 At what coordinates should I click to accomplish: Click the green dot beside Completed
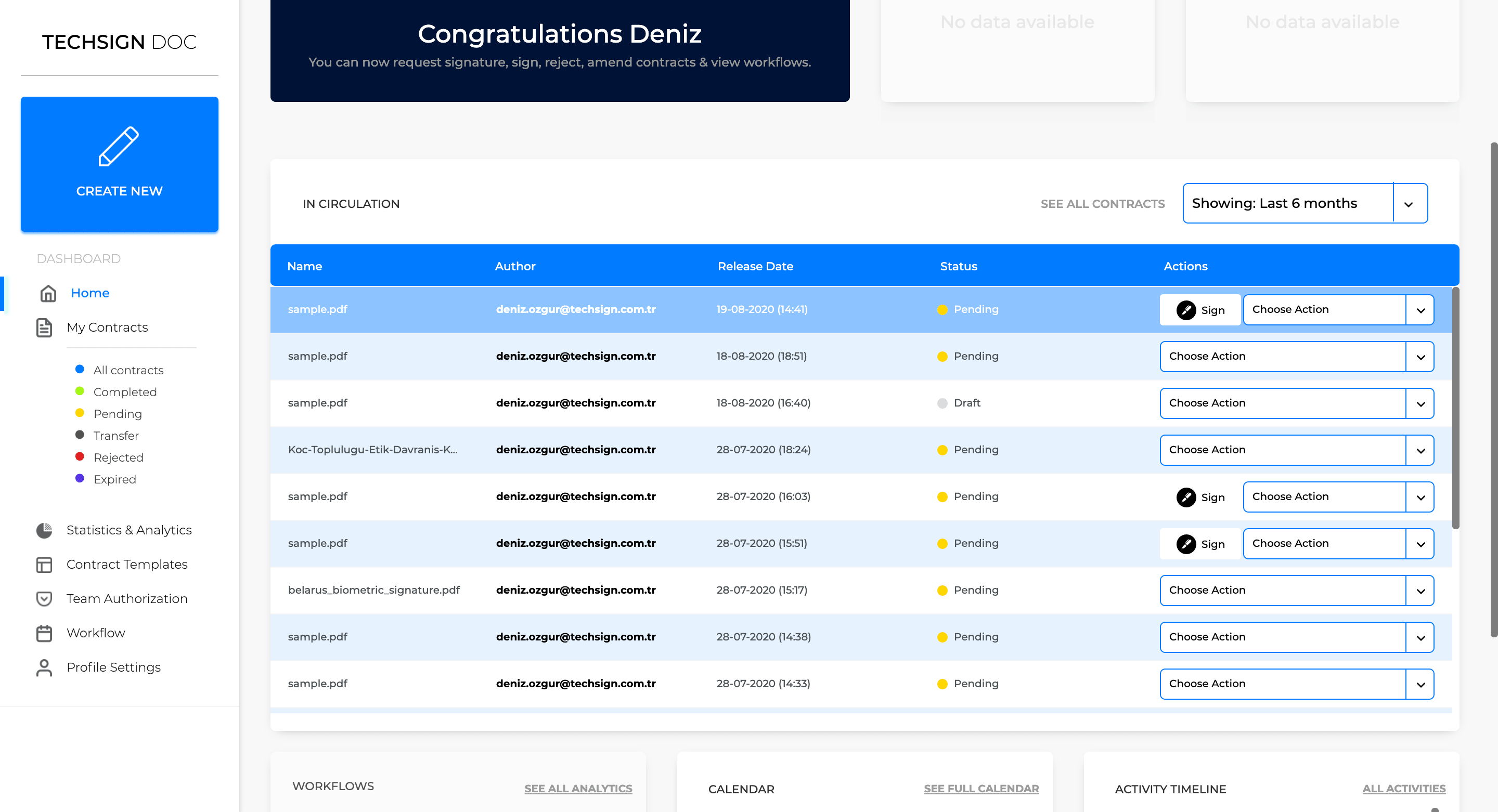coord(80,391)
